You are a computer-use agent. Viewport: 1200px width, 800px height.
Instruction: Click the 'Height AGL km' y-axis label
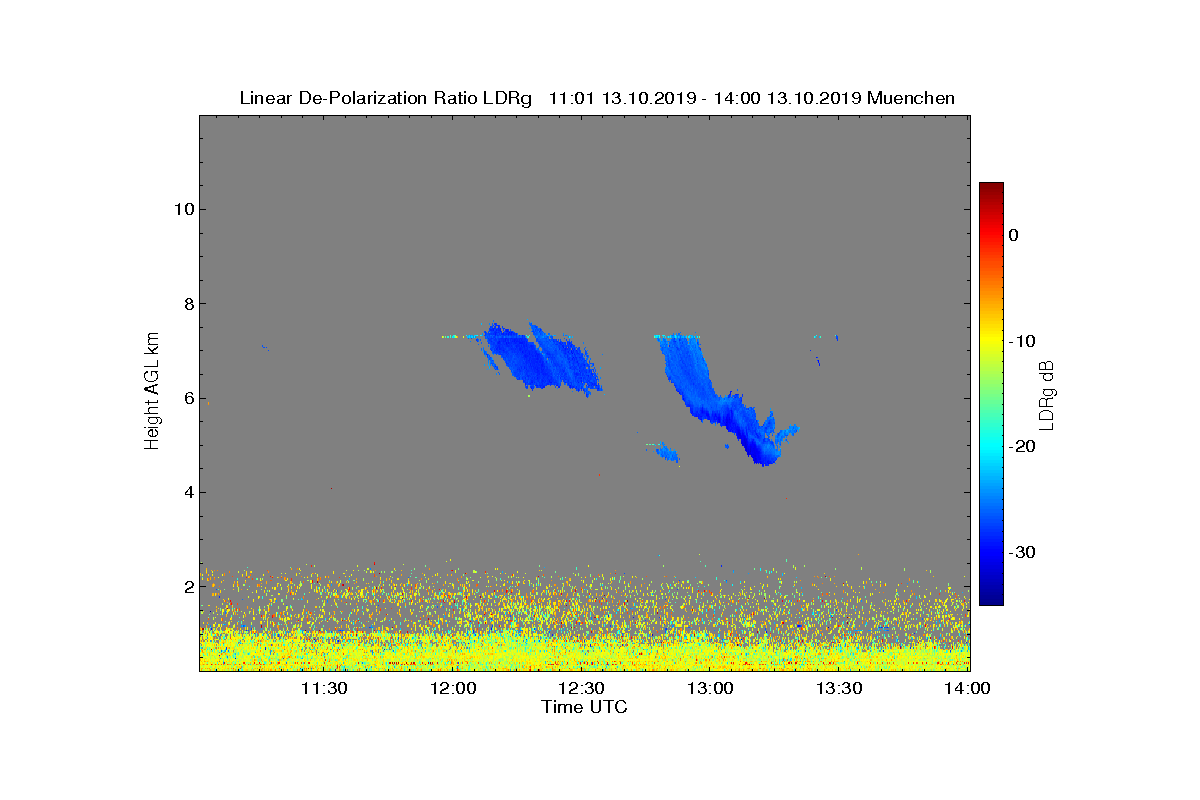pos(152,393)
